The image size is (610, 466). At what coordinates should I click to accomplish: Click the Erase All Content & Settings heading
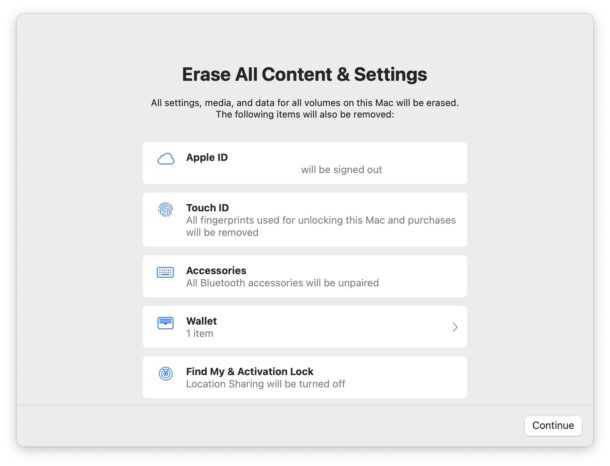click(304, 75)
